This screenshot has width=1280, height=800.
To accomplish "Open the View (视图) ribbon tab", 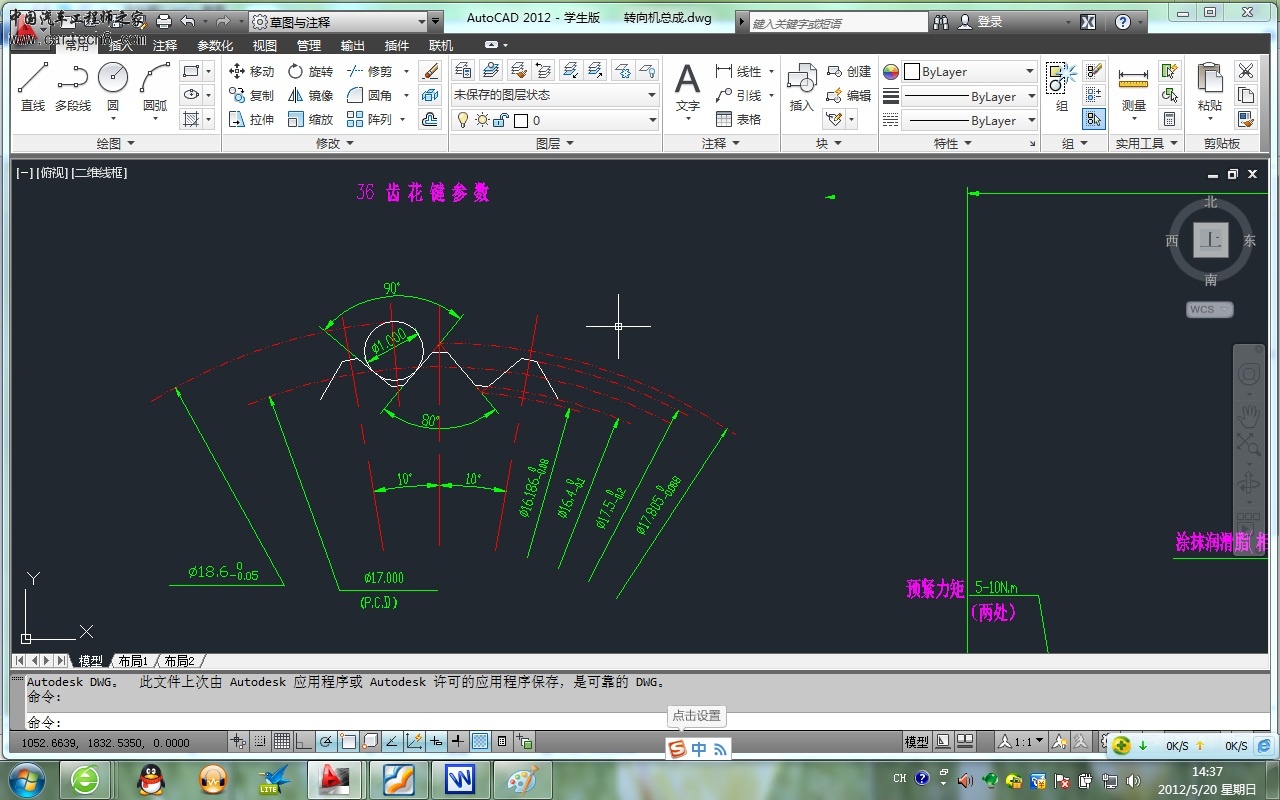I will click(x=265, y=45).
